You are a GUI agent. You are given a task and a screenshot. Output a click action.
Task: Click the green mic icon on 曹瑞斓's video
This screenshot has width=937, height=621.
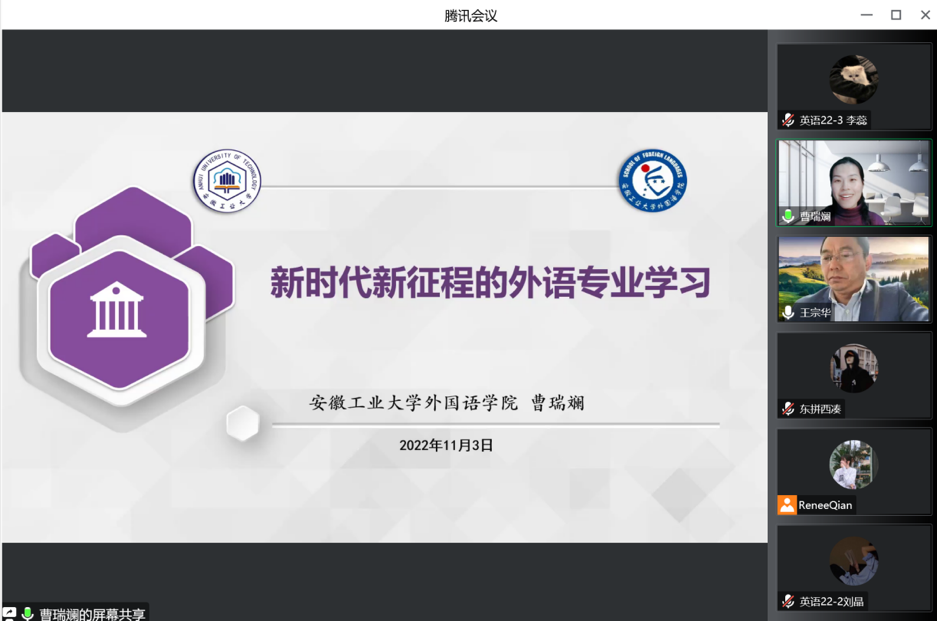(788, 216)
